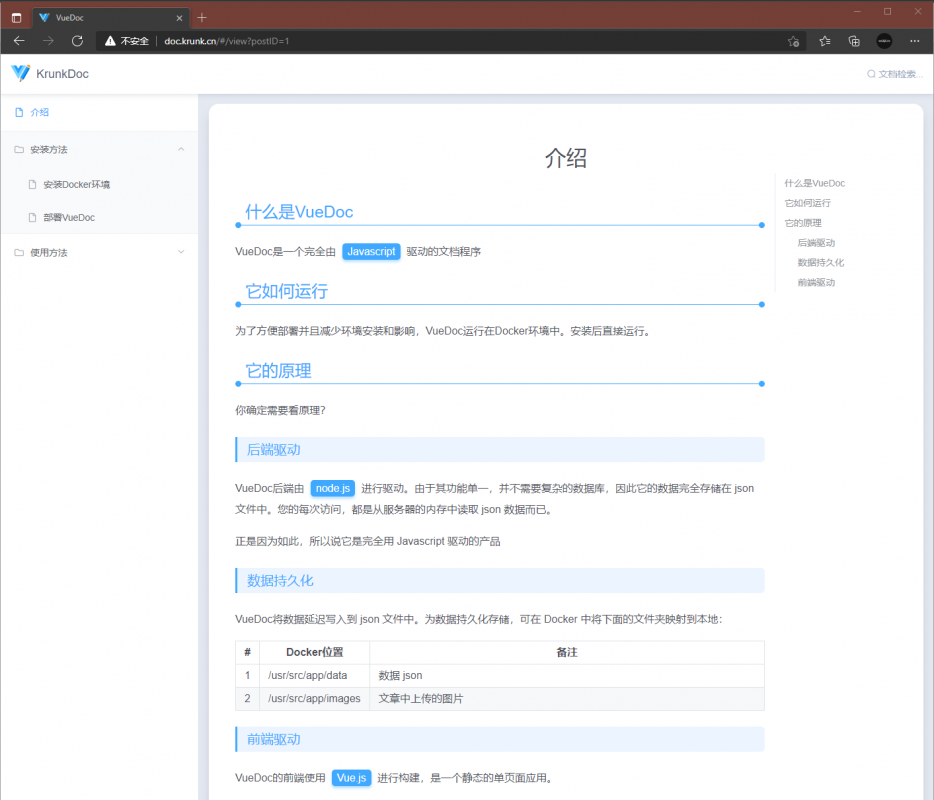Add this page to favorites star
Screen dimensions: 934x800
[793, 41]
